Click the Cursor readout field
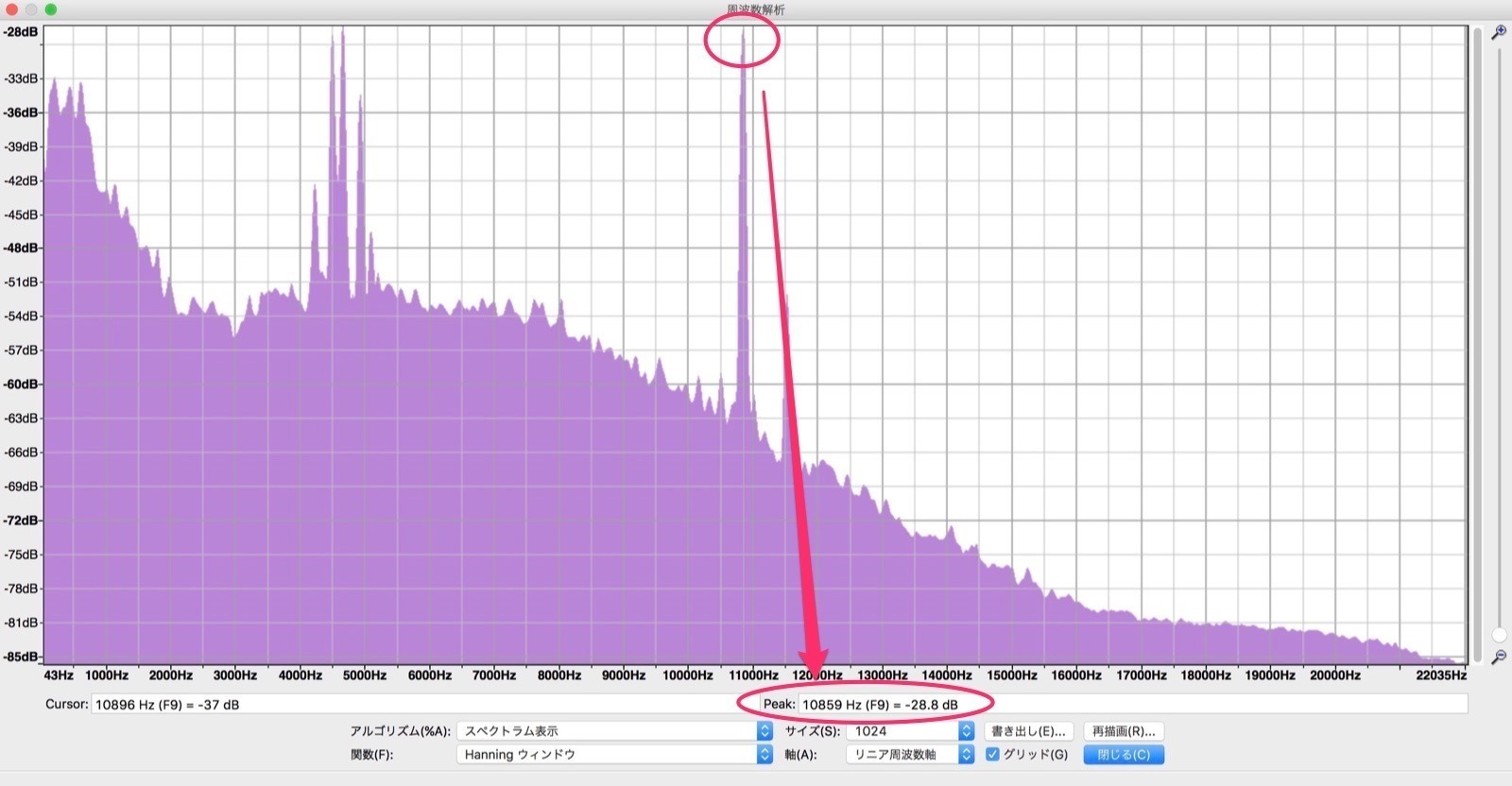 pyautogui.click(x=406, y=705)
